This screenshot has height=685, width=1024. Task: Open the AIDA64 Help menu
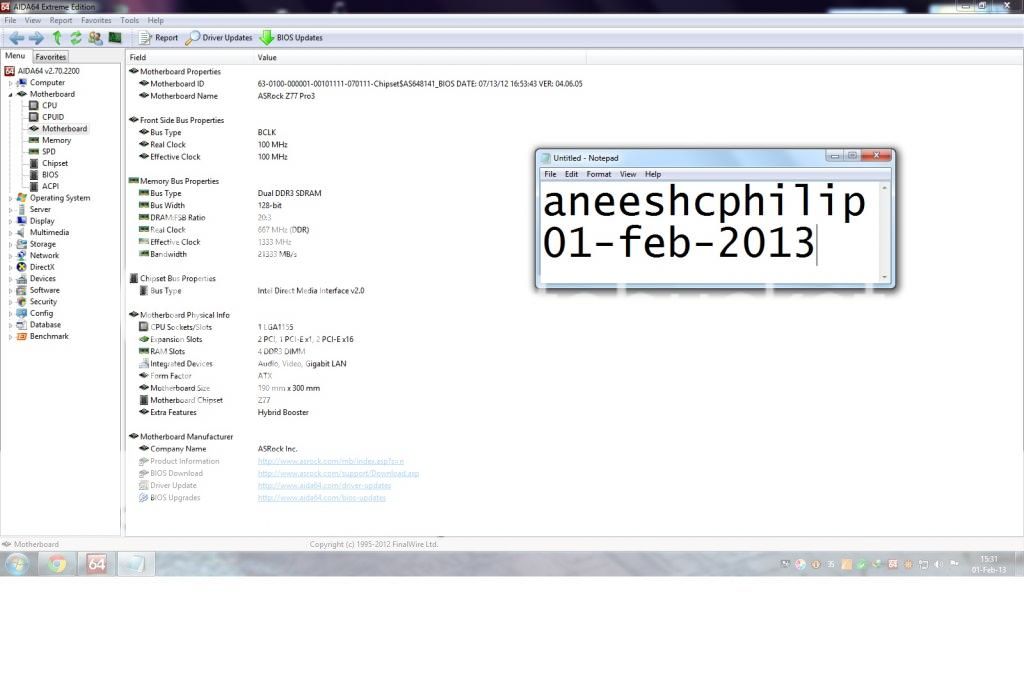155,20
